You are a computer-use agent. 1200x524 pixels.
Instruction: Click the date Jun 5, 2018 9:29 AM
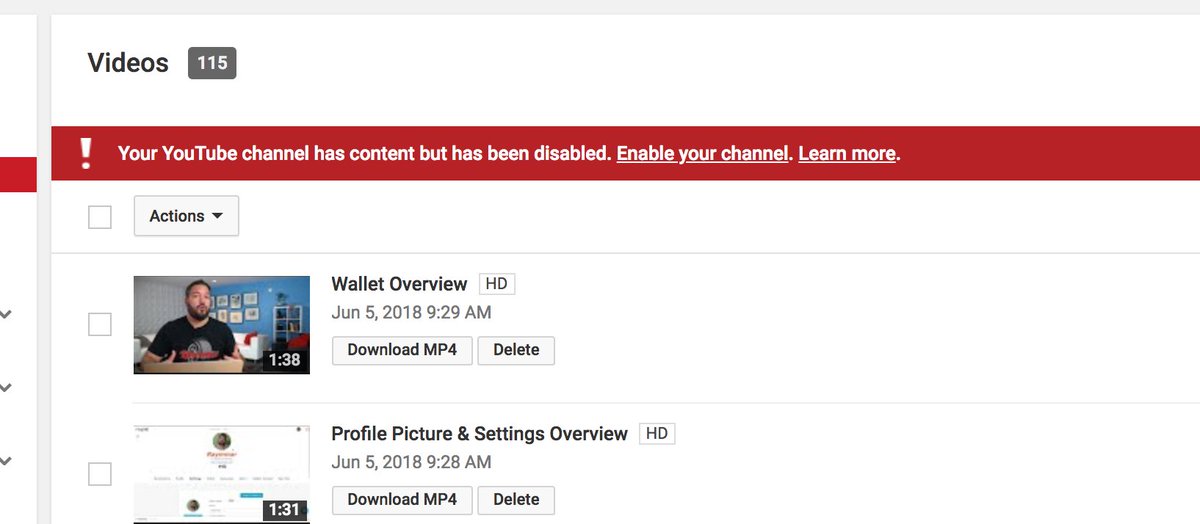click(411, 313)
